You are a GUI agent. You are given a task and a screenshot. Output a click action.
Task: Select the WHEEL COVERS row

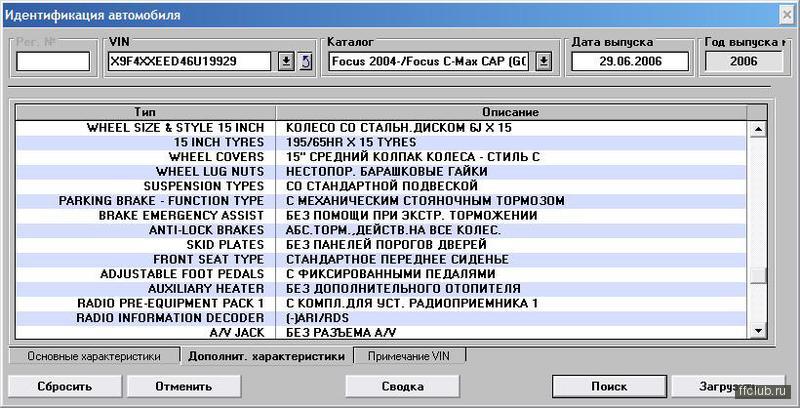click(x=381, y=157)
